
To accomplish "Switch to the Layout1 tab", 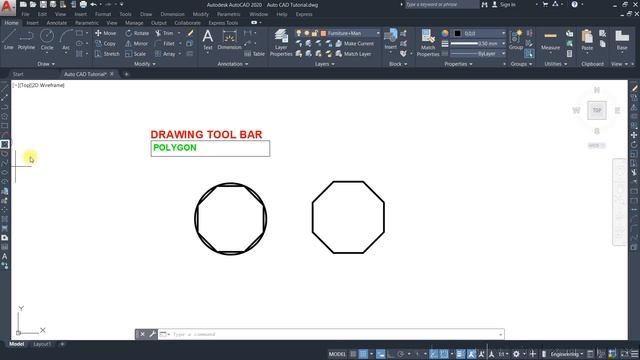I will (x=42, y=344).
